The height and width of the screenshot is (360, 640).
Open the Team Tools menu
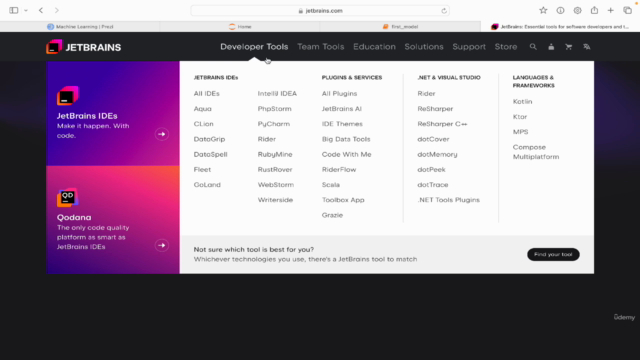pyautogui.click(x=320, y=47)
